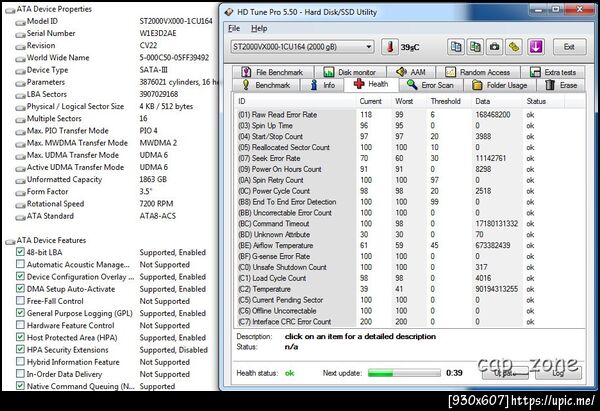Click the purple download arrow icon

(x=536, y=47)
